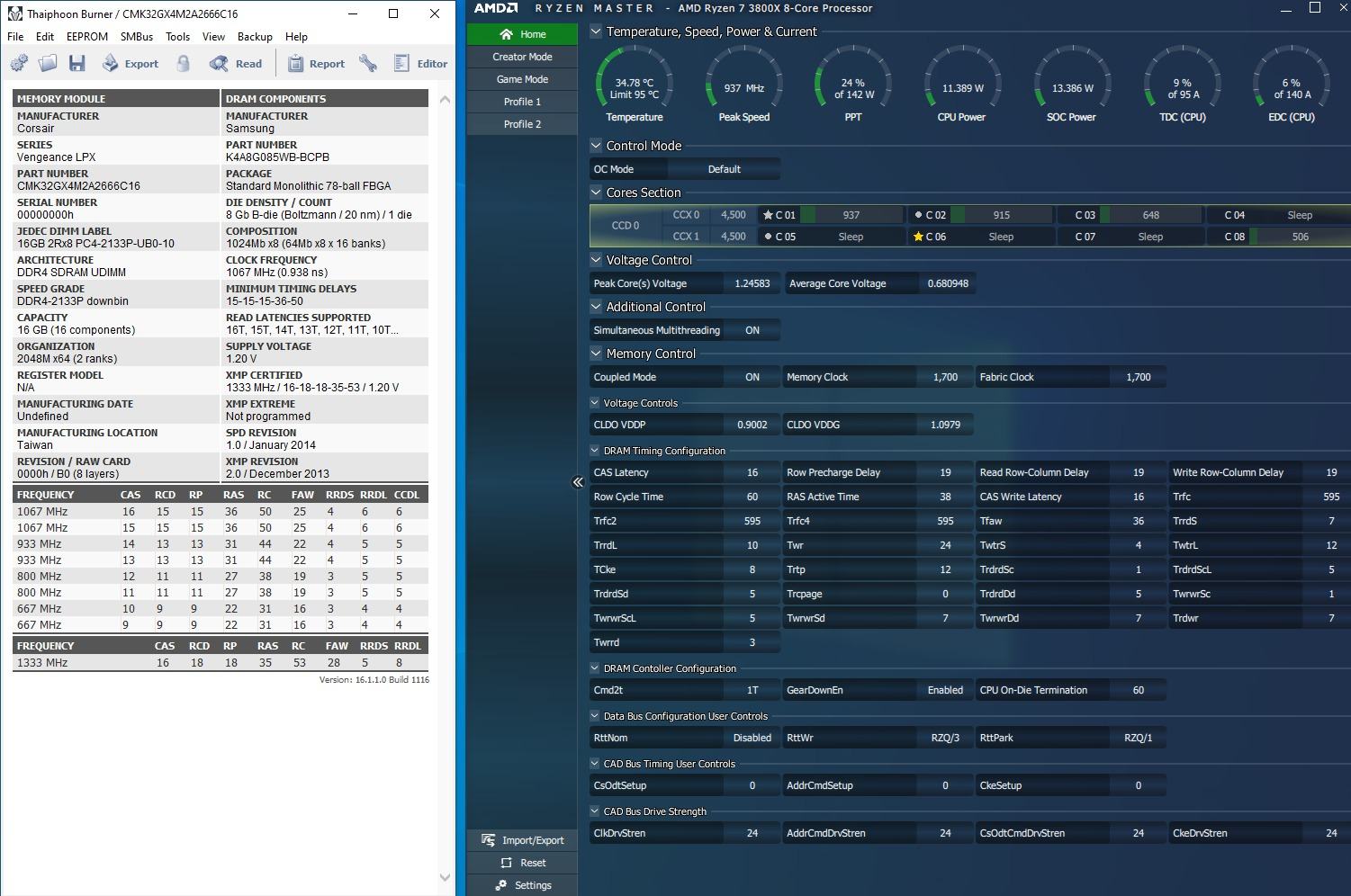Click the TDC (CPU) gauge
The image size is (1351, 896).
(1182, 85)
